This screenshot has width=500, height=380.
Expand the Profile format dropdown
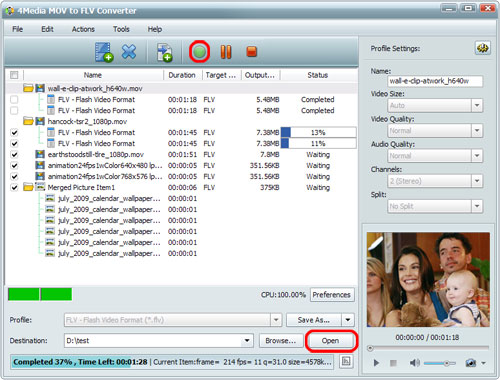tap(276, 320)
